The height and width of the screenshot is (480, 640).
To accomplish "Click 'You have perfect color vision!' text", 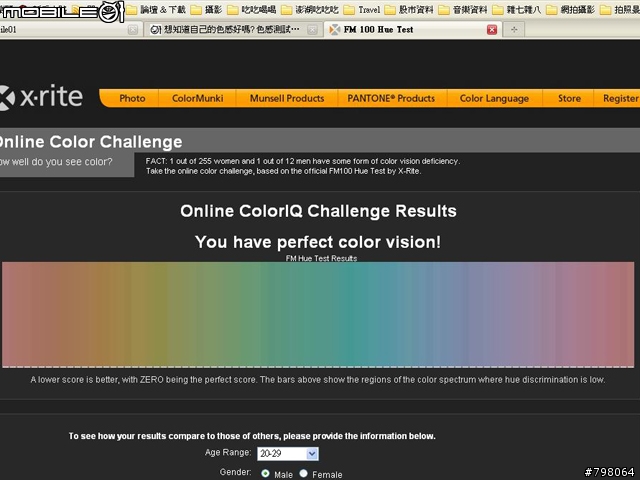I will pyautogui.click(x=318, y=242).
